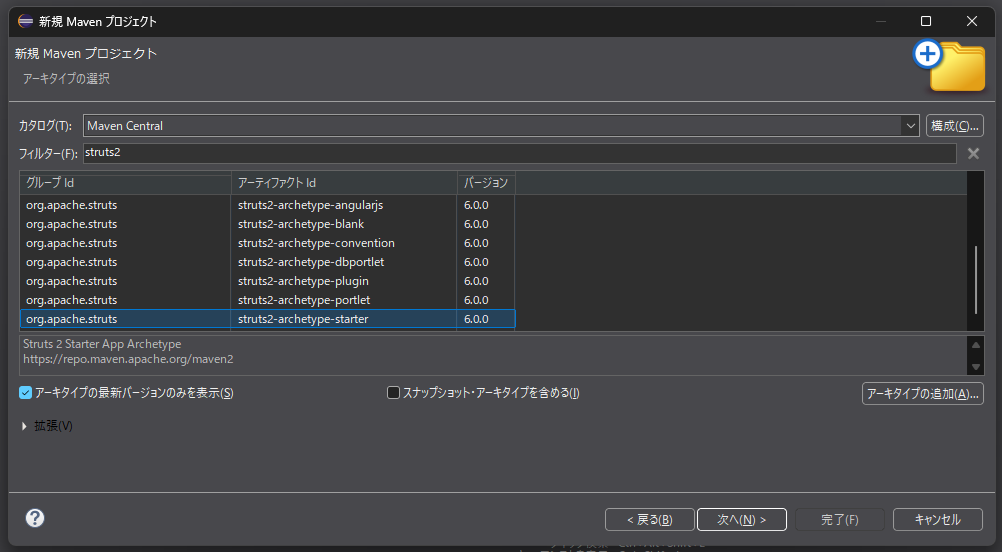Click description pane scroll down arrow

(976, 367)
